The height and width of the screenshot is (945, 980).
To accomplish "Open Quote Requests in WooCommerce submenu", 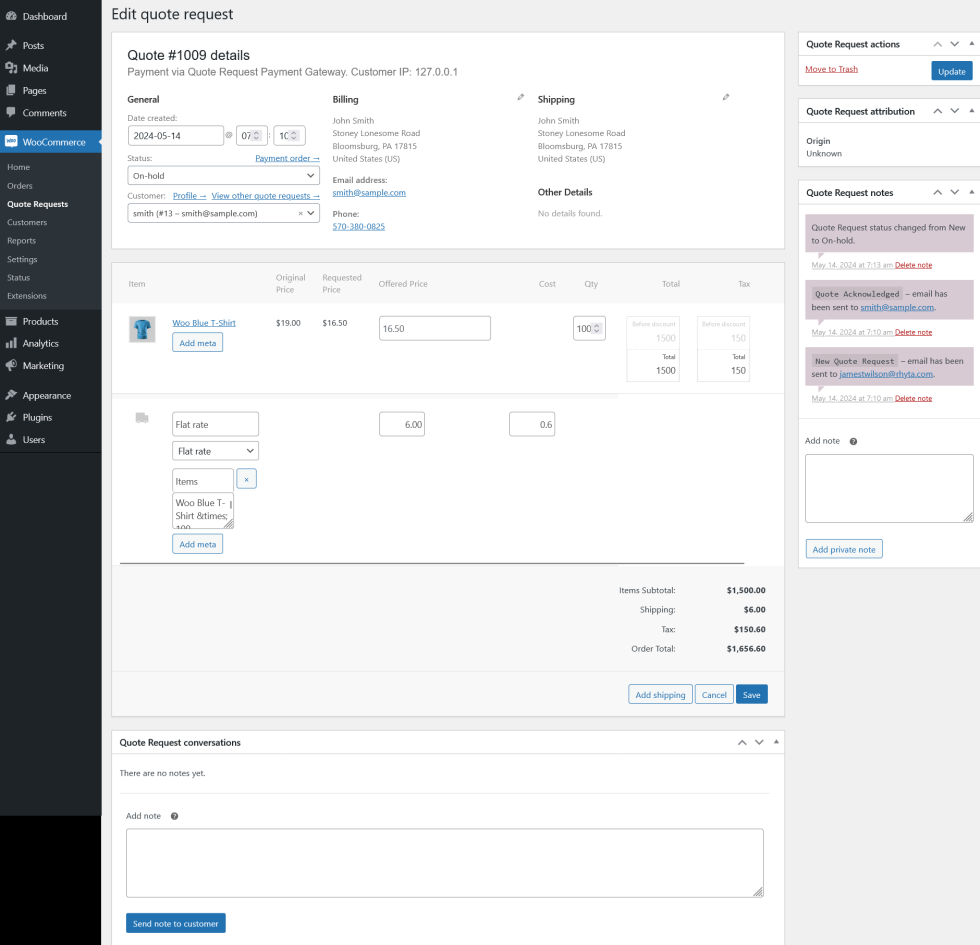I will [x=37, y=204].
